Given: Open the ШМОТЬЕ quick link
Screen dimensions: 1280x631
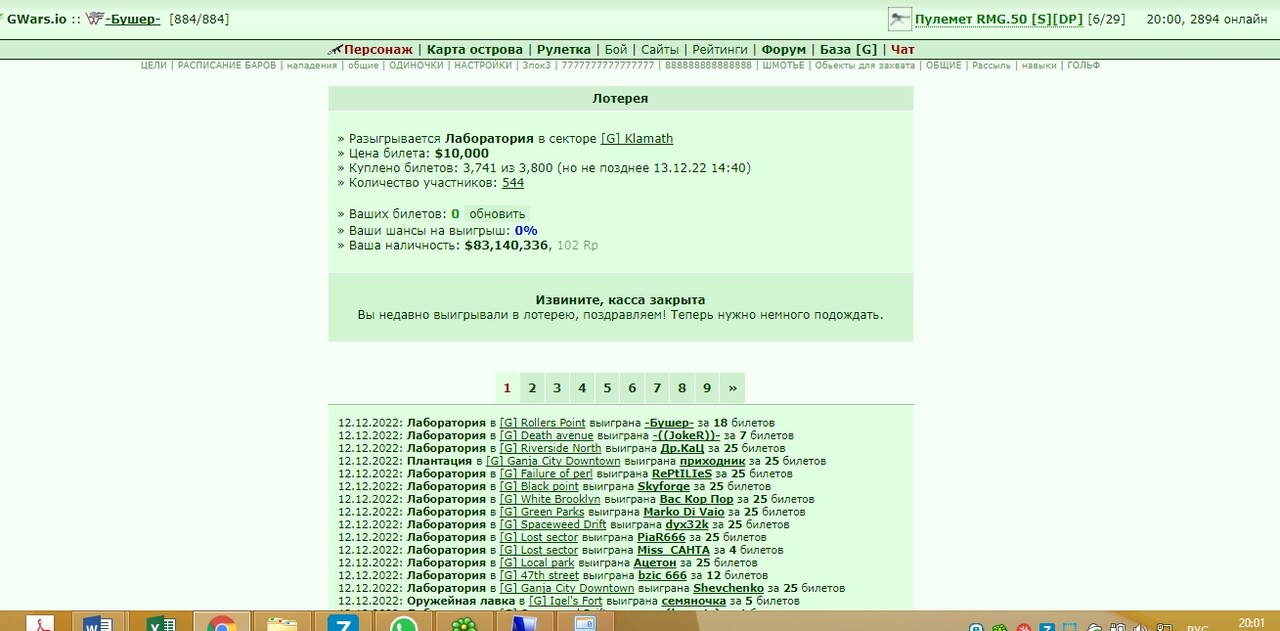Looking at the screenshot, I should pyautogui.click(x=783, y=65).
